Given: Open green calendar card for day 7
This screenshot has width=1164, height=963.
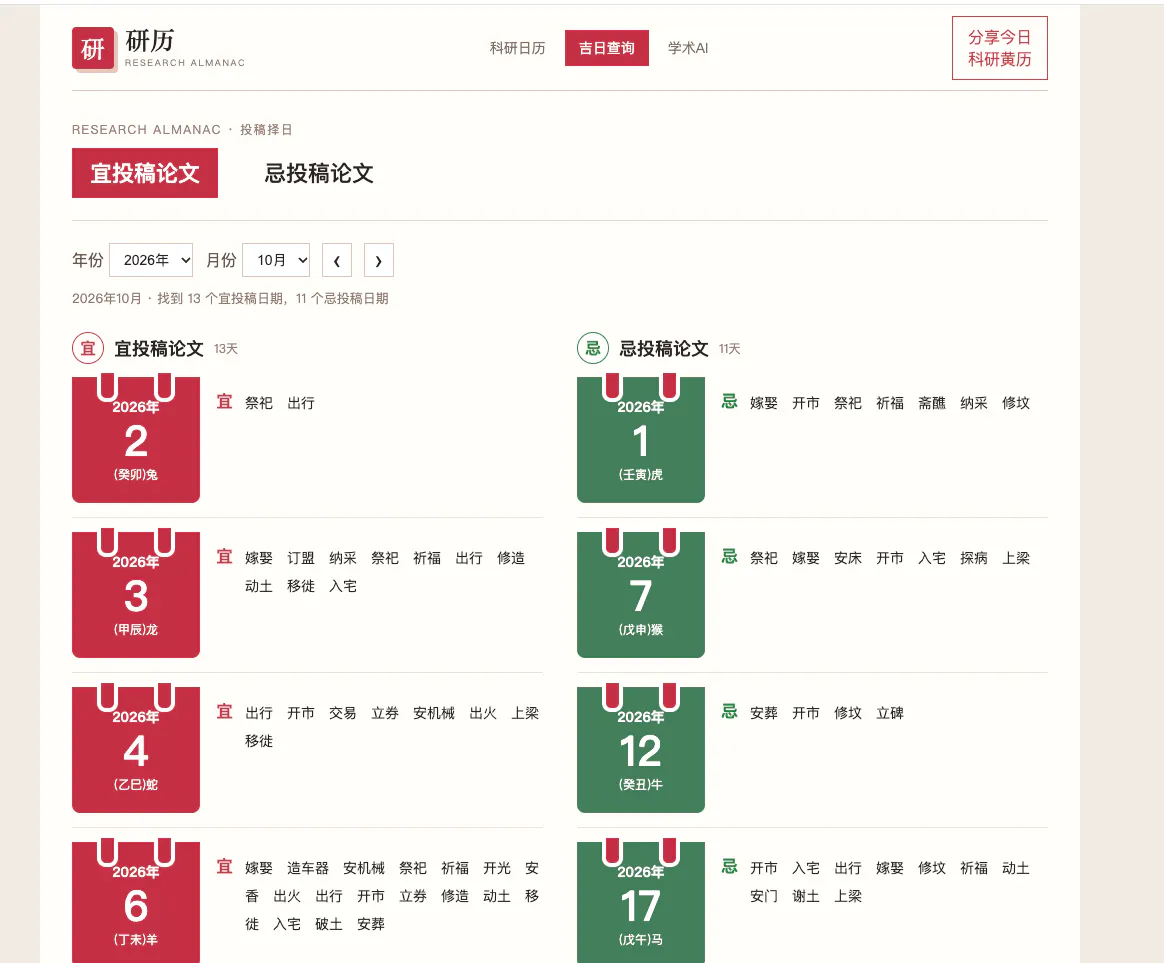Looking at the screenshot, I should 641,594.
